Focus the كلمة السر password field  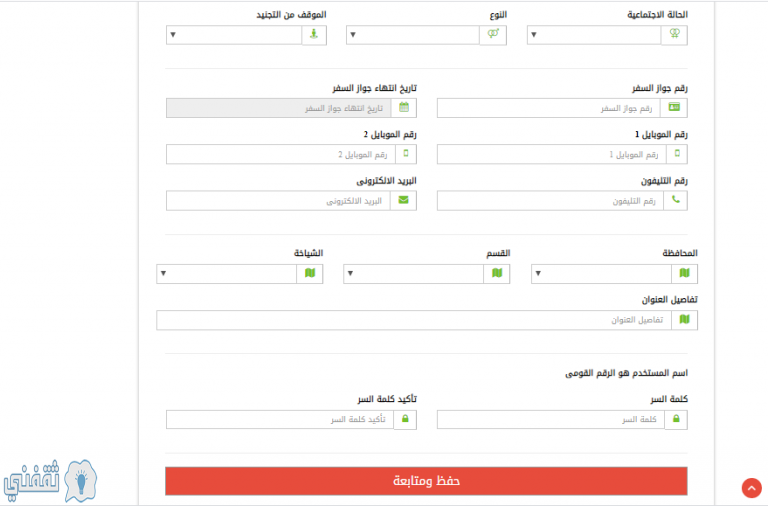coord(551,420)
